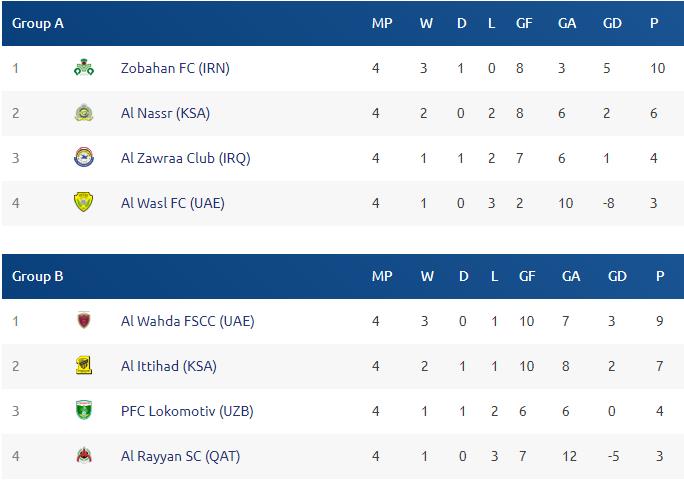The width and height of the screenshot is (684, 480).
Task: Click the Al Rayyan SC crest
Action: tap(84, 456)
